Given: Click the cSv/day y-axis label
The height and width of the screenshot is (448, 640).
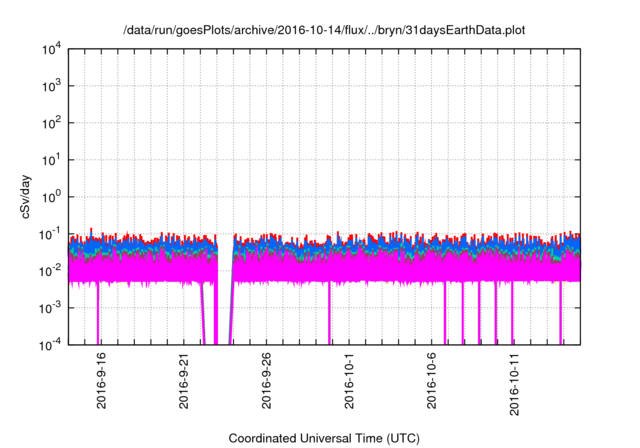Looking at the screenshot, I should coord(25,197).
